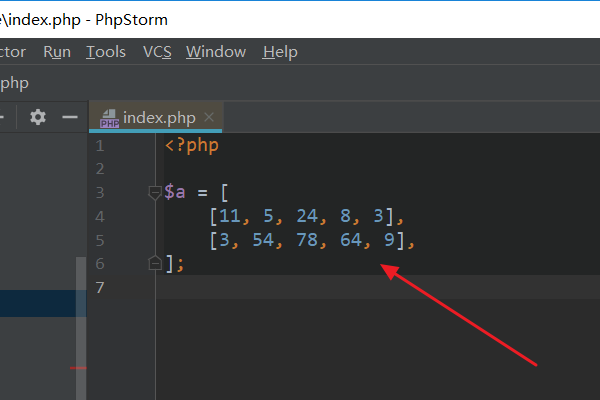
Task: Open the Tools menu
Action: 106,52
